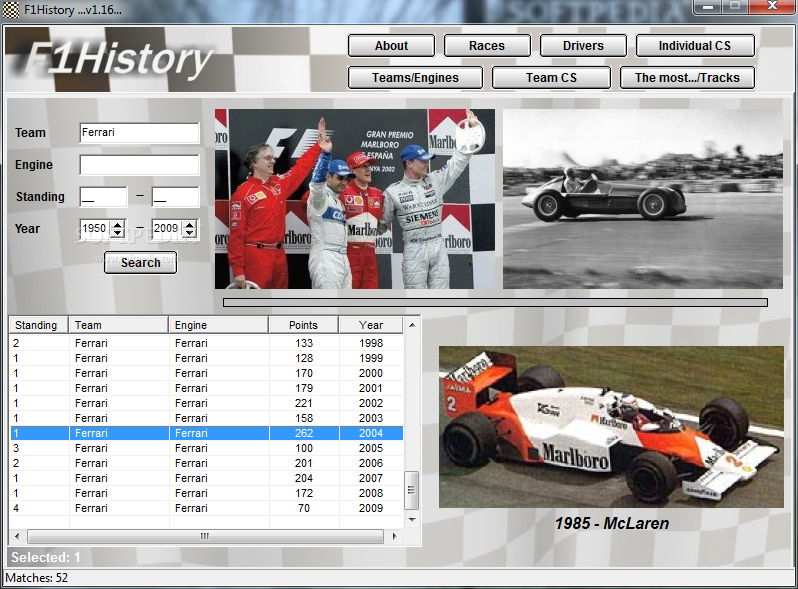Minimize the F1History window

708,7
